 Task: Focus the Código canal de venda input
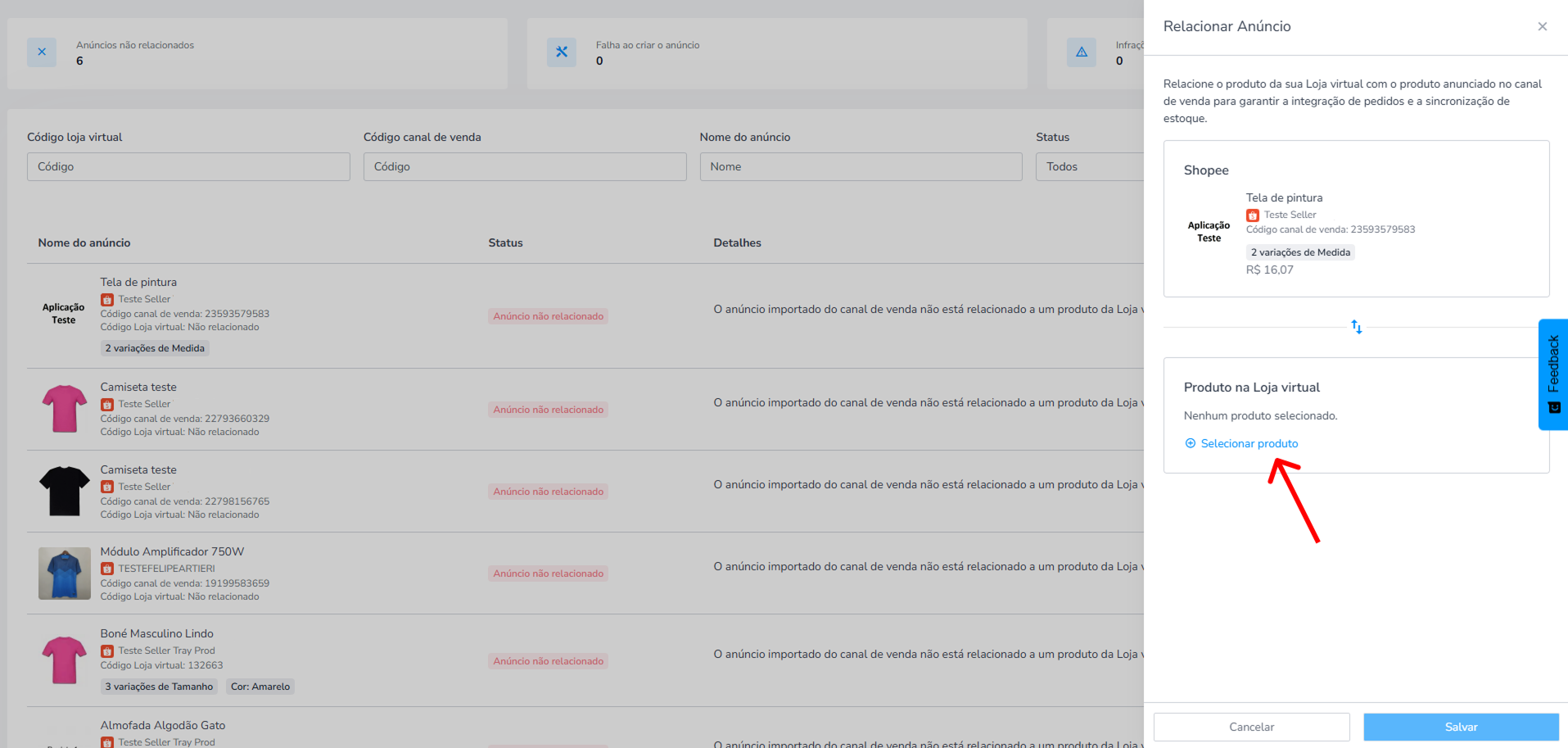pyautogui.click(x=525, y=166)
